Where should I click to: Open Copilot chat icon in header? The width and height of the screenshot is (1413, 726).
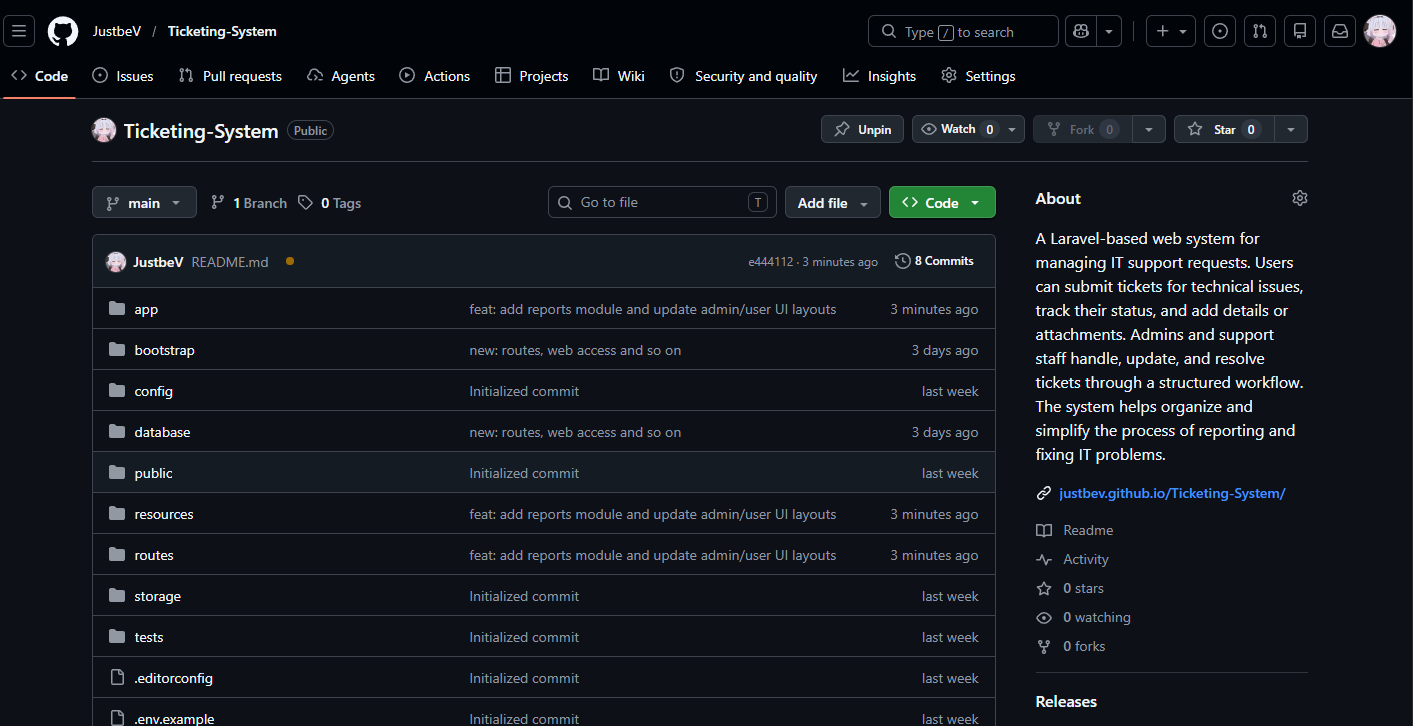[x=1081, y=31]
